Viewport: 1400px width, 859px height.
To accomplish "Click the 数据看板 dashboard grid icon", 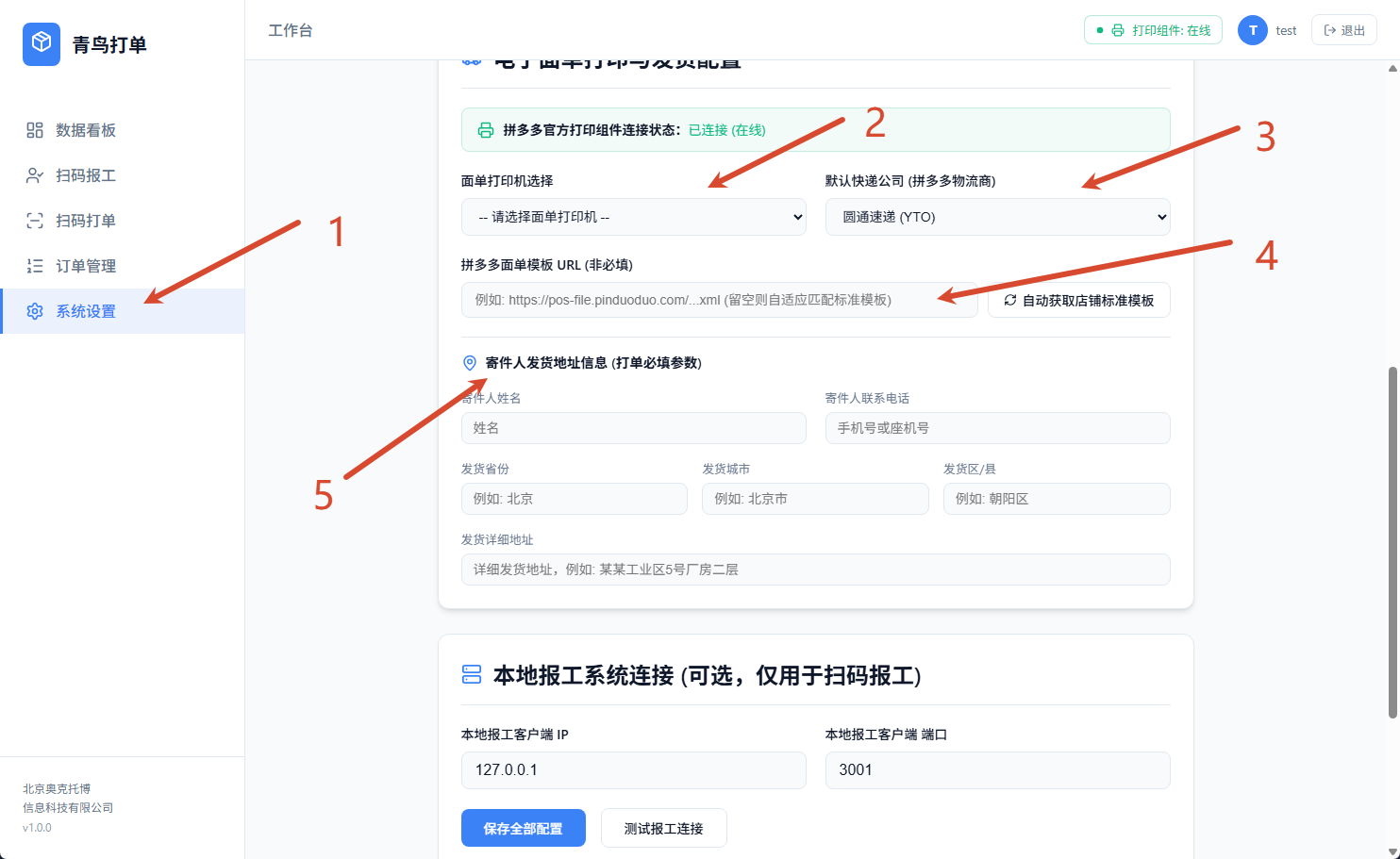I will pyautogui.click(x=35, y=130).
